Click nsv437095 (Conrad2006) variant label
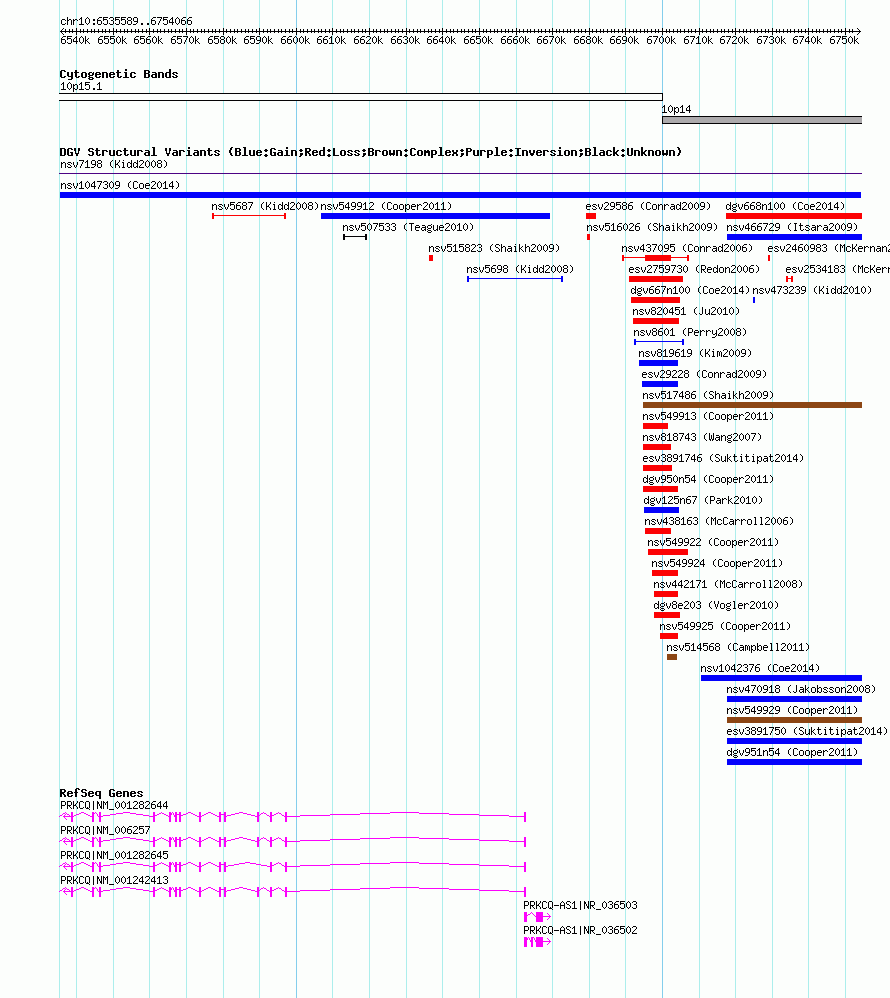The image size is (890, 998). pos(687,248)
